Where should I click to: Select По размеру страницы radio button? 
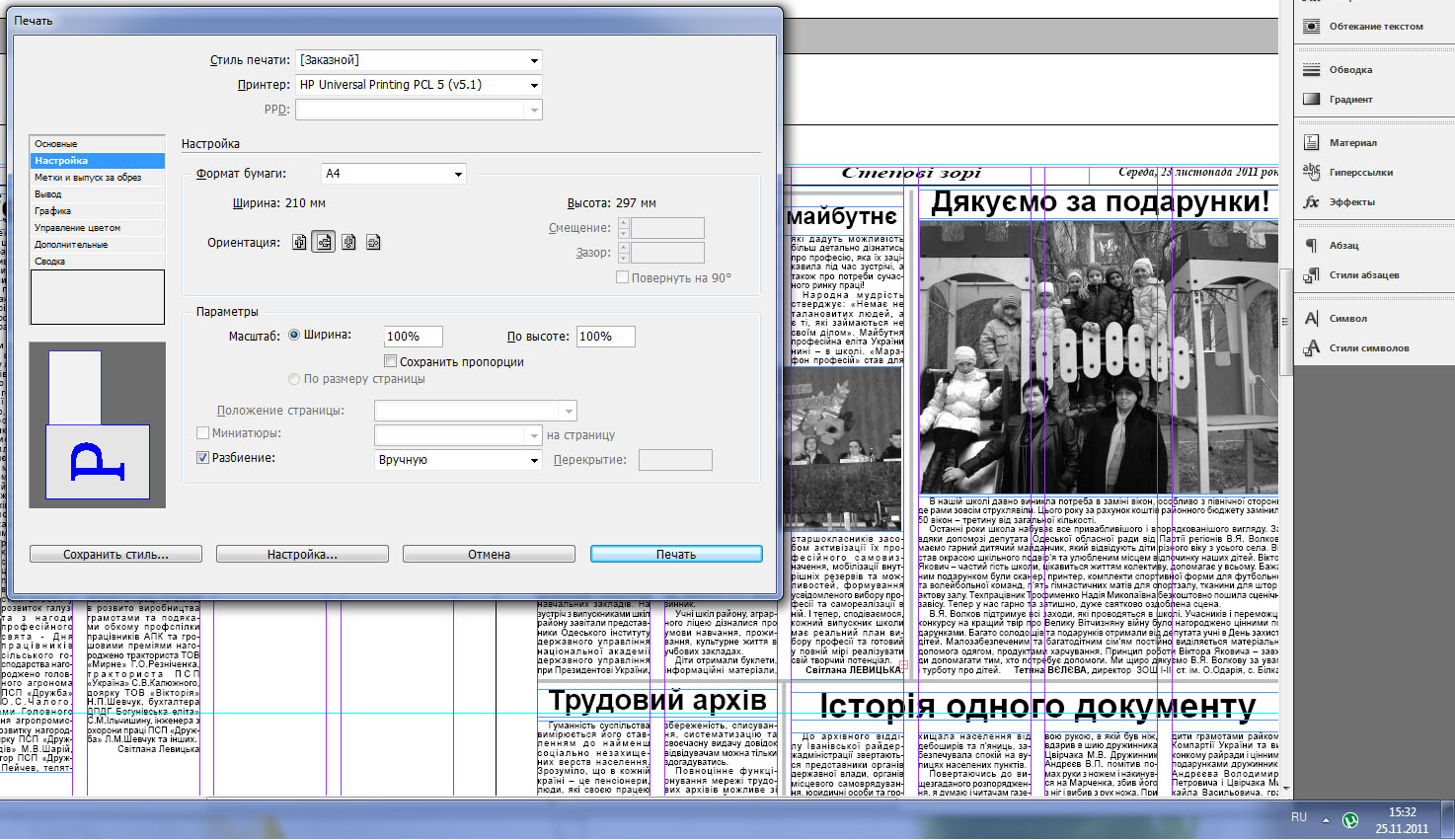[294, 379]
